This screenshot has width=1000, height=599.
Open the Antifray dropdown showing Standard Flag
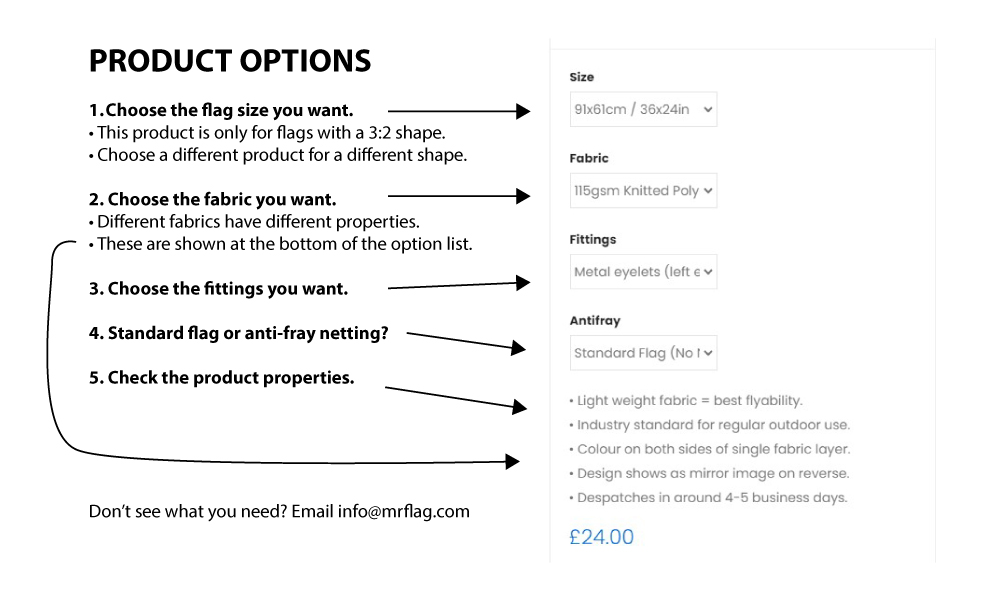tap(643, 353)
